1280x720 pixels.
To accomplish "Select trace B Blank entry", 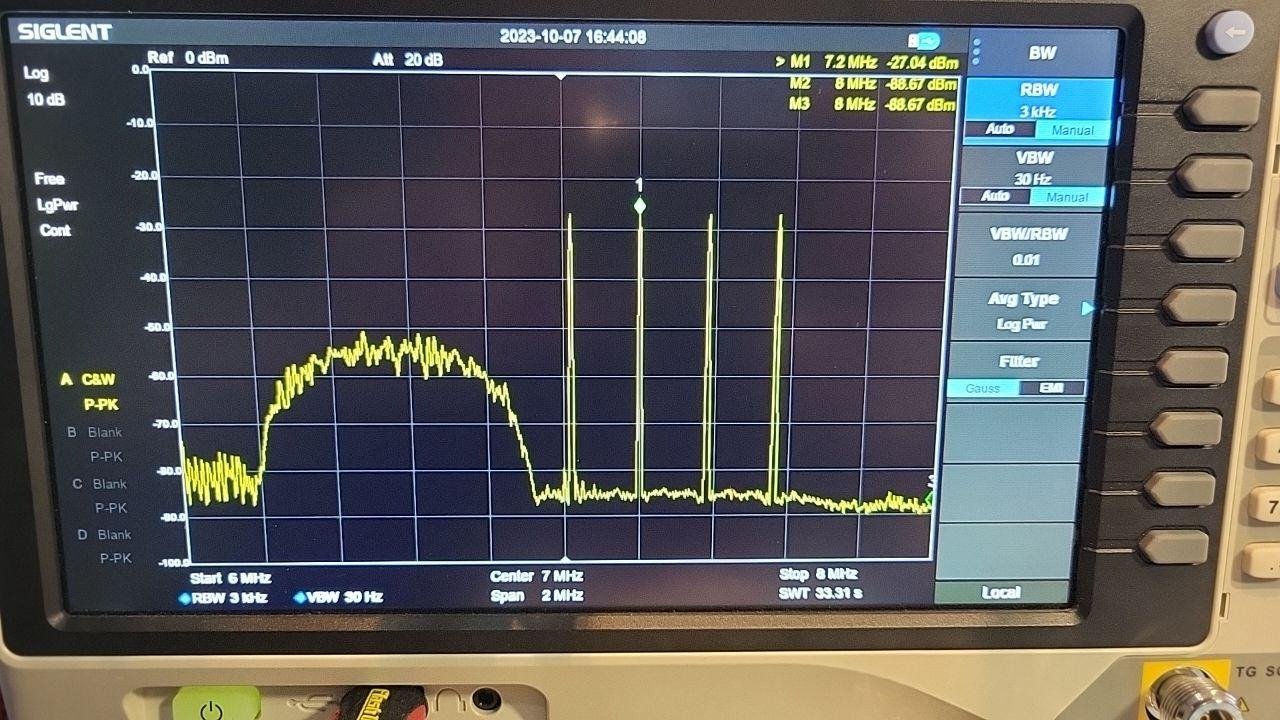I will (96, 433).
